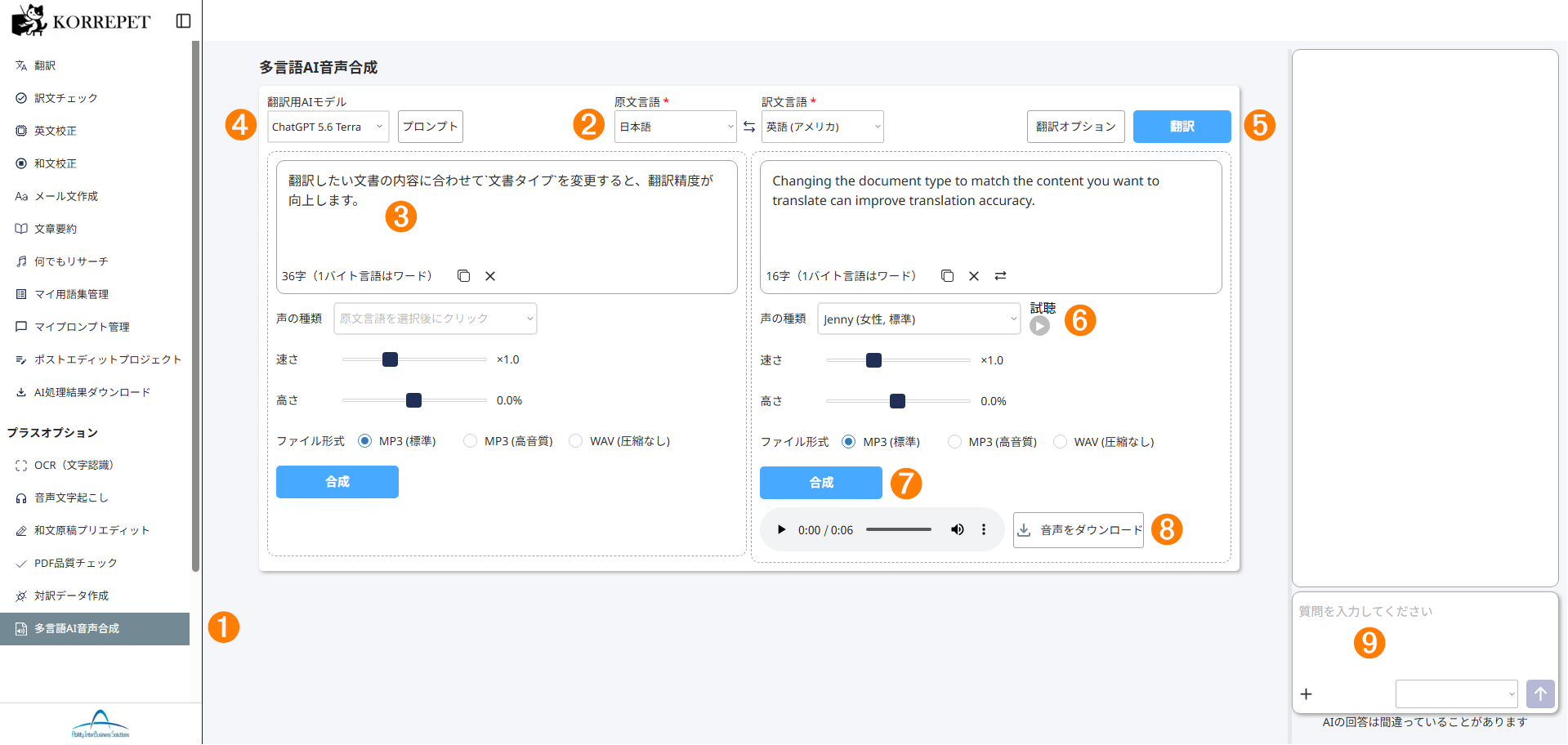Swap source and target language icon
This screenshot has height=745, width=1568.
click(749, 127)
